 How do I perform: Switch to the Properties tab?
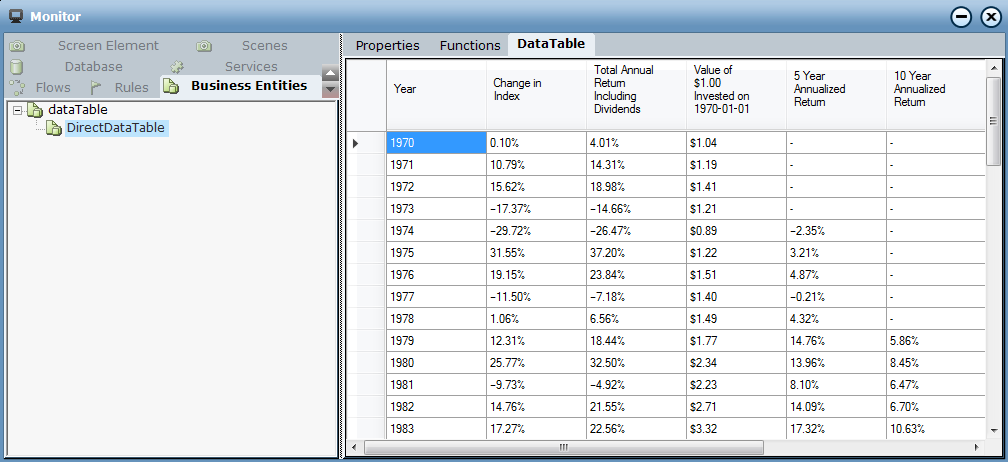(387, 45)
